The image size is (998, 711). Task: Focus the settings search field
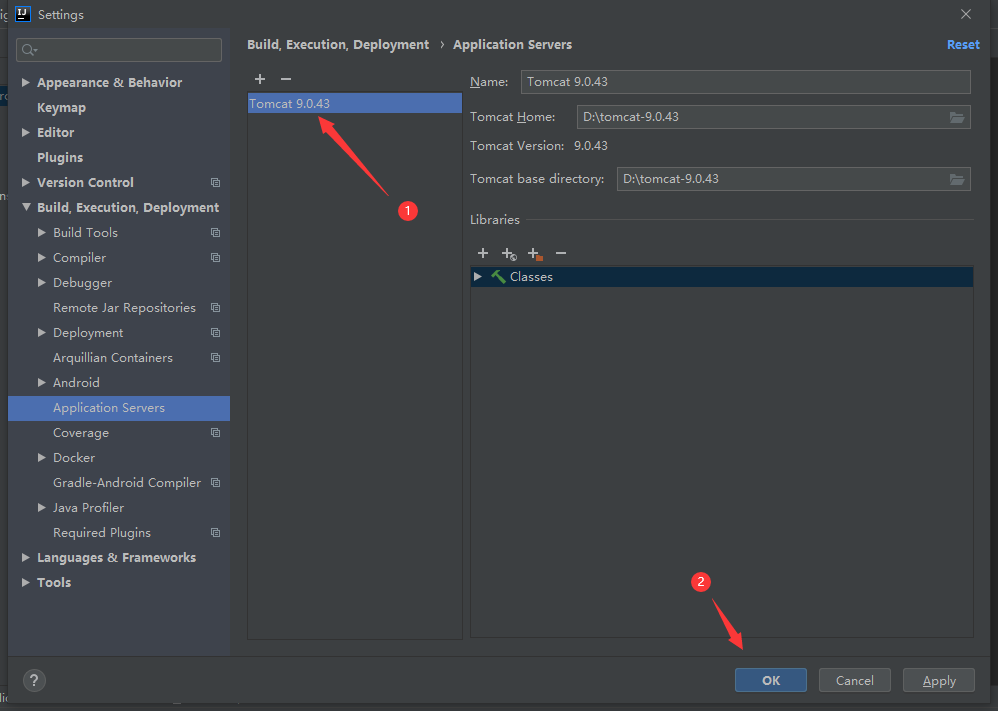click(x=119, y=50)
